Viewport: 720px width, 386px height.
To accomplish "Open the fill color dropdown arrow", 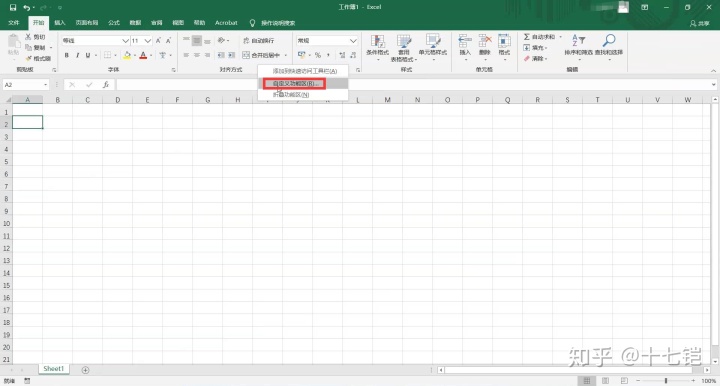I will (x=135, y=56).
